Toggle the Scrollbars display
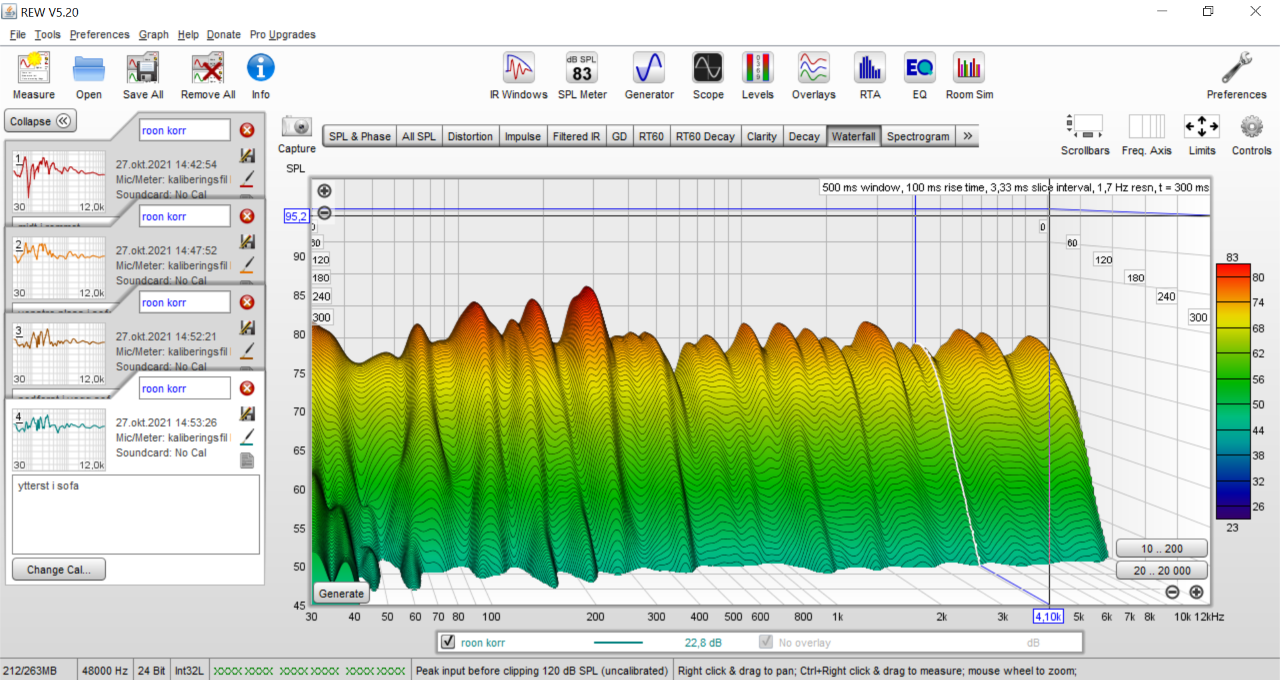The height and width of the screenshot is (680, 1280). [x=1085, y=128]
